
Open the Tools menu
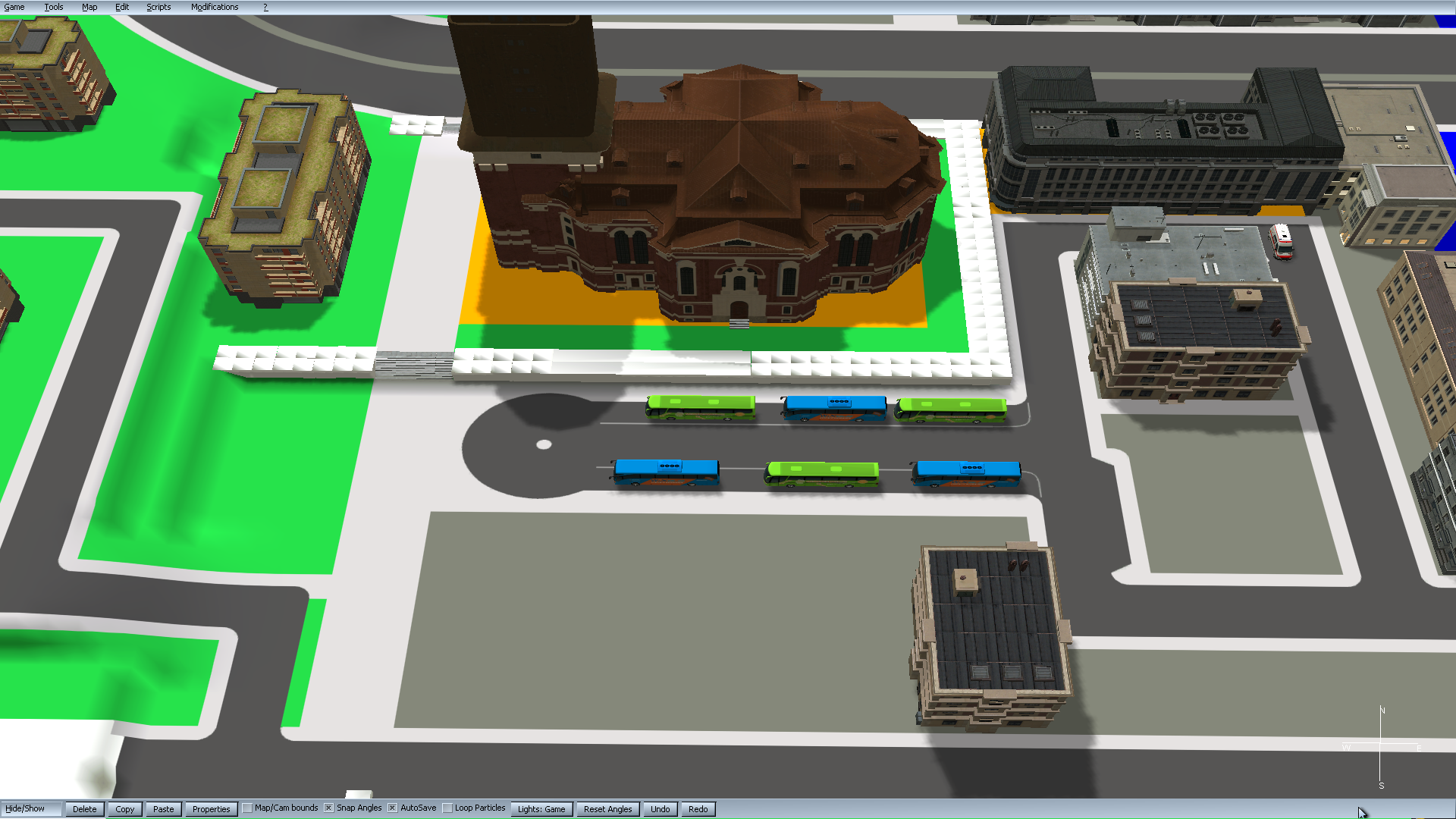click(x=54, y=7)
